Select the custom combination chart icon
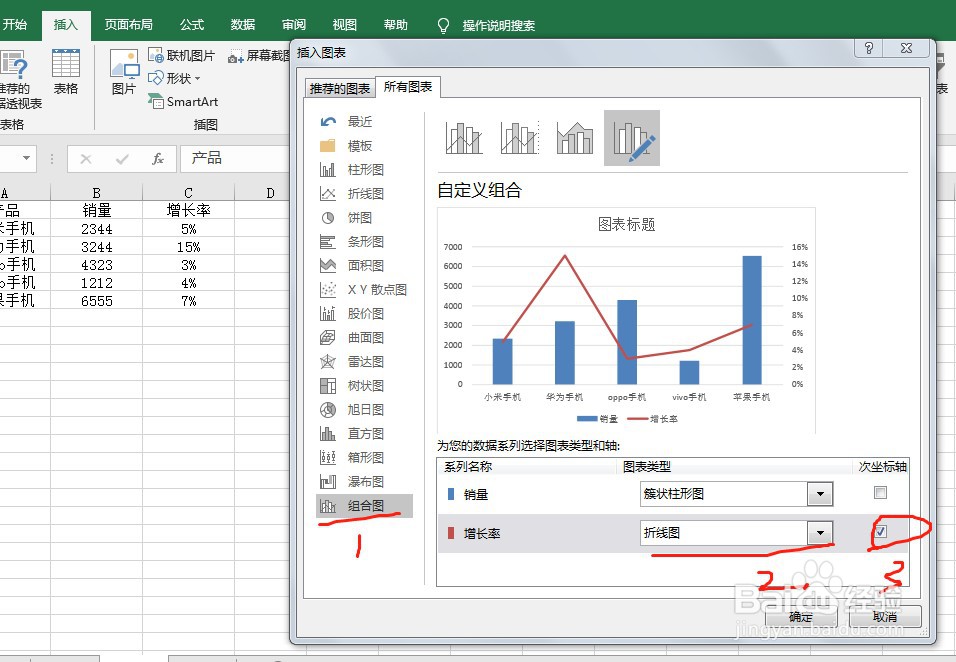956x662 pixels. pos(632,138)
